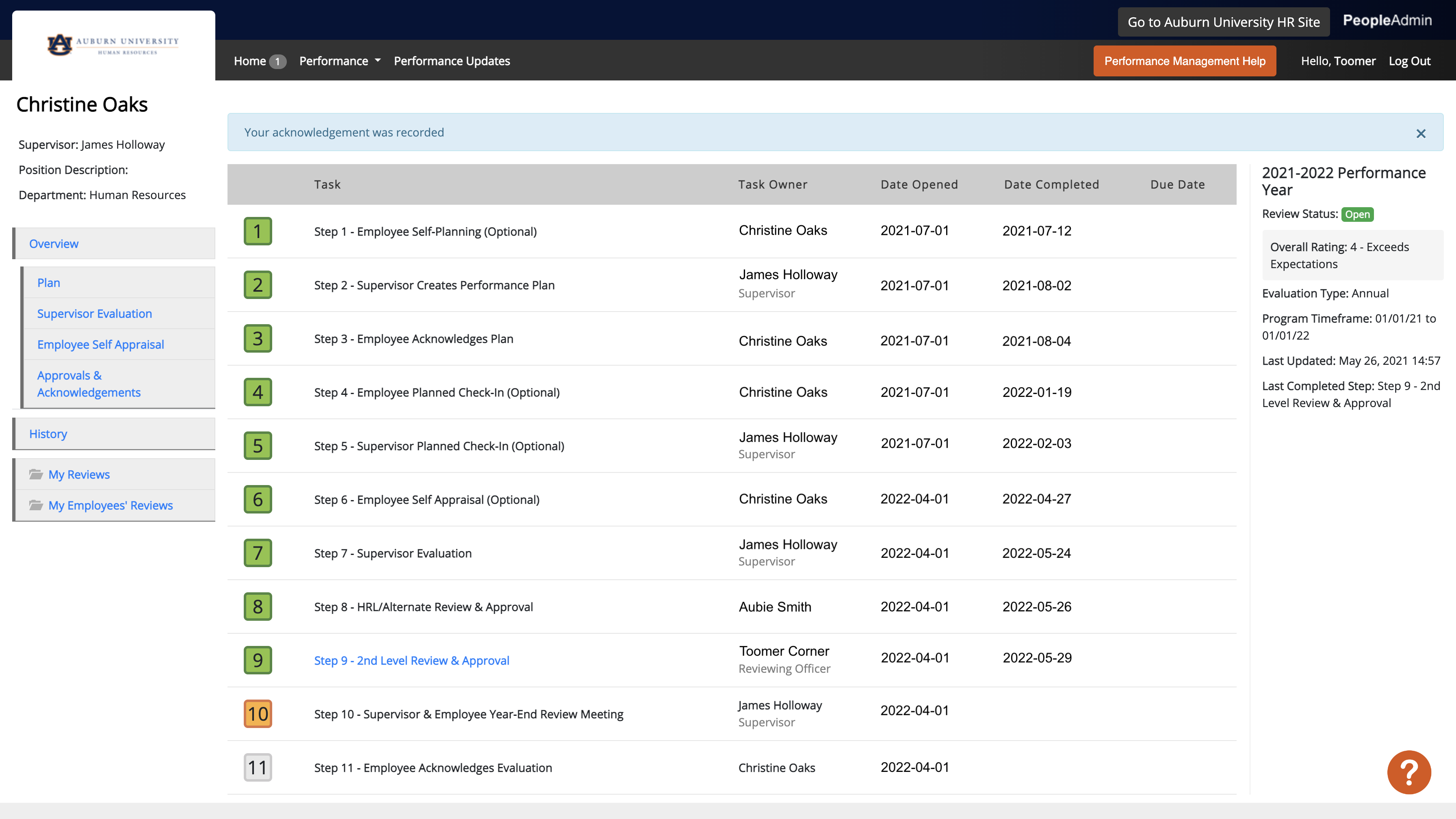The width and height of the screenshot is (1456, 819).
Task: Click the My Reviews folder icon
Action: (x=36, y=474)
